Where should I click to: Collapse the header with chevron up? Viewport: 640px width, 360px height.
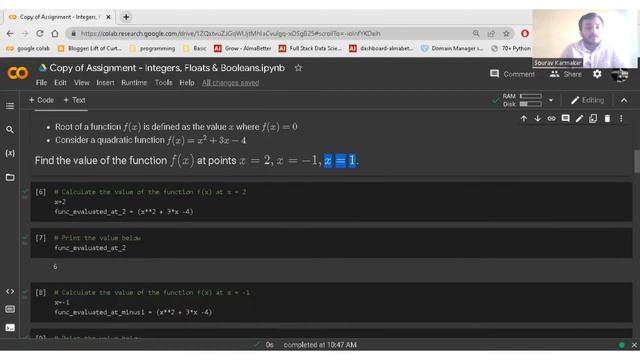[624, 100]
